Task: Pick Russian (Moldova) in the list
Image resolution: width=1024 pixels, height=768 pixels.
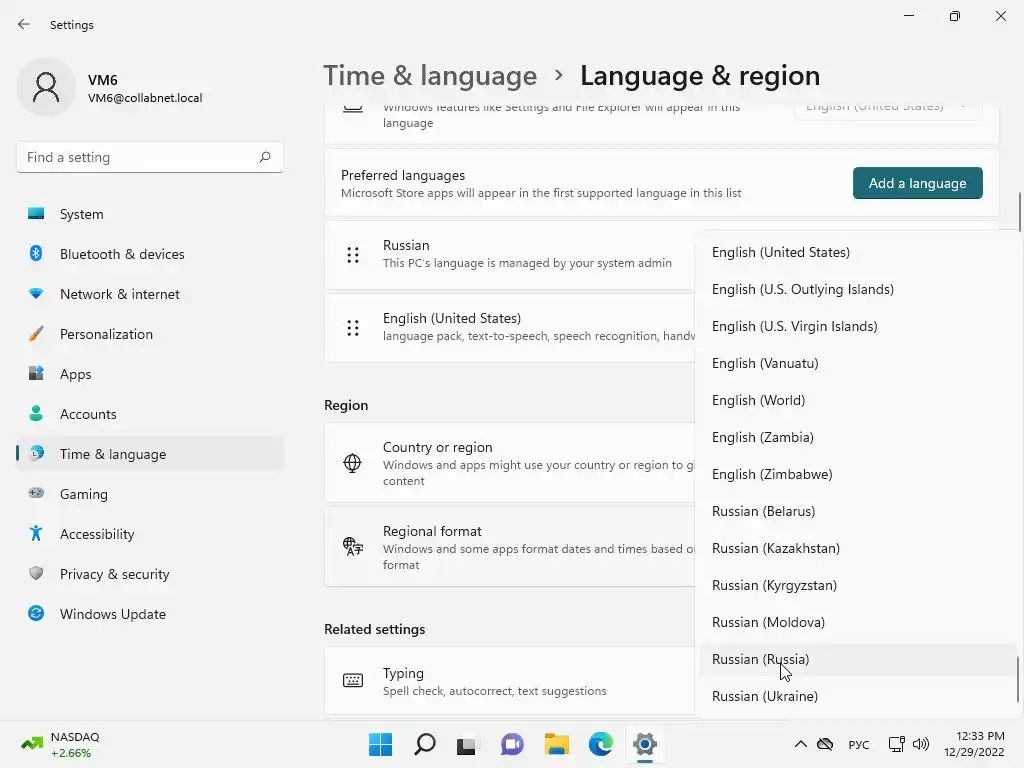Action: pos(856,622)
